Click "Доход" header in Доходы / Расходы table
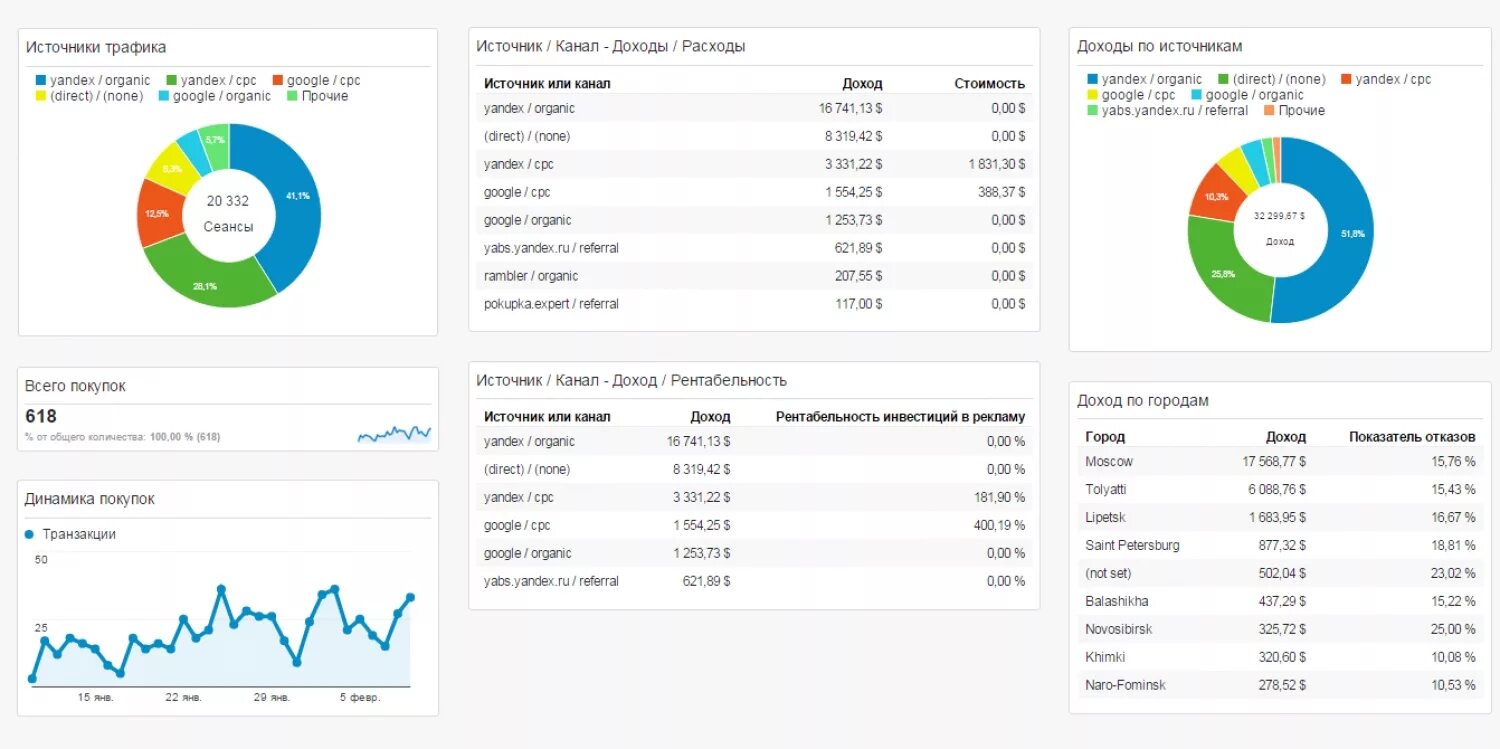Screen dimensions: 1500x749 862,84
